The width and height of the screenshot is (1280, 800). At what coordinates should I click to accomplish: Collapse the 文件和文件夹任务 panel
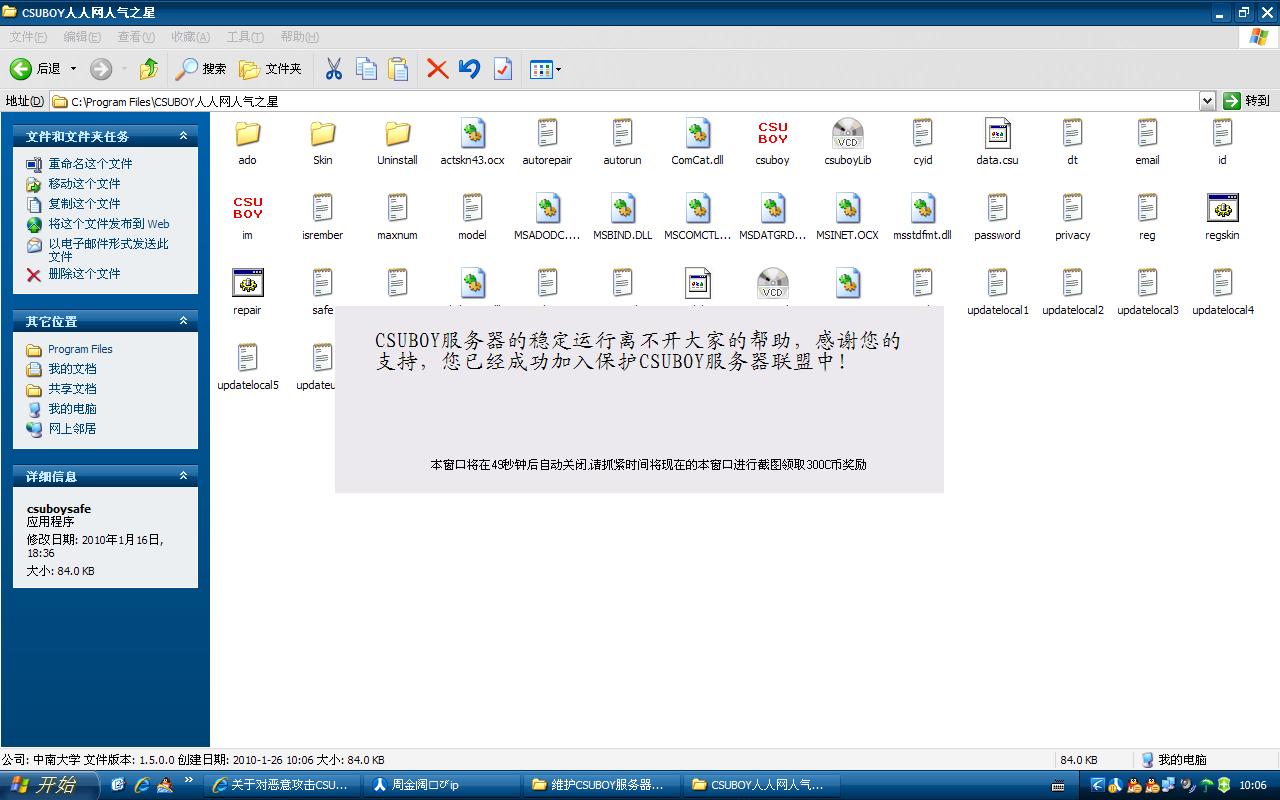point(183,136)
